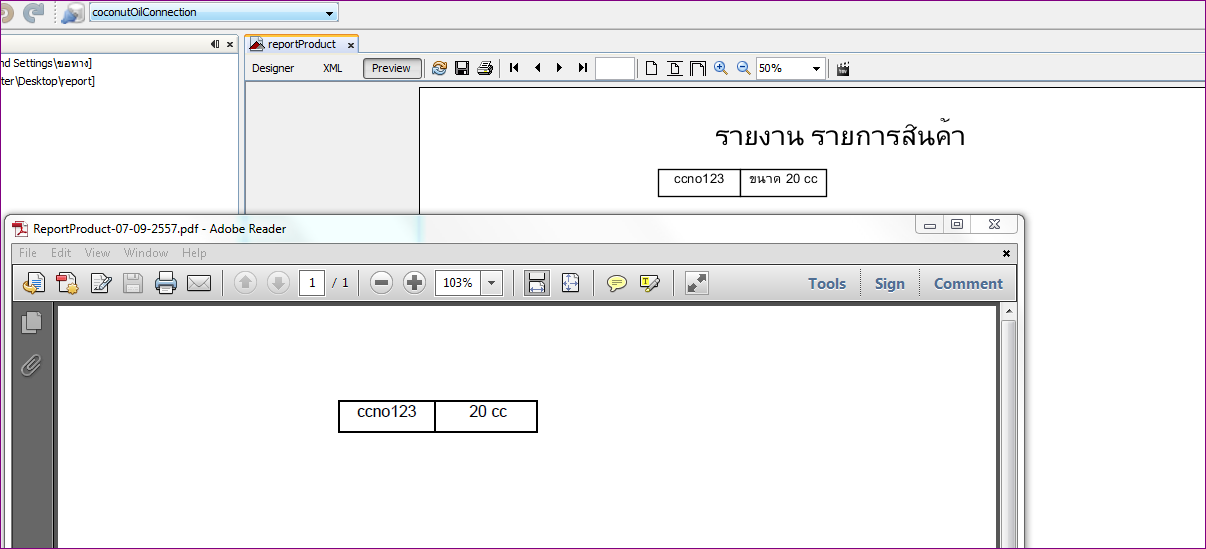Select the highlight text tool
Viewport: 1206px width, 549px height.
coord(650,283)
